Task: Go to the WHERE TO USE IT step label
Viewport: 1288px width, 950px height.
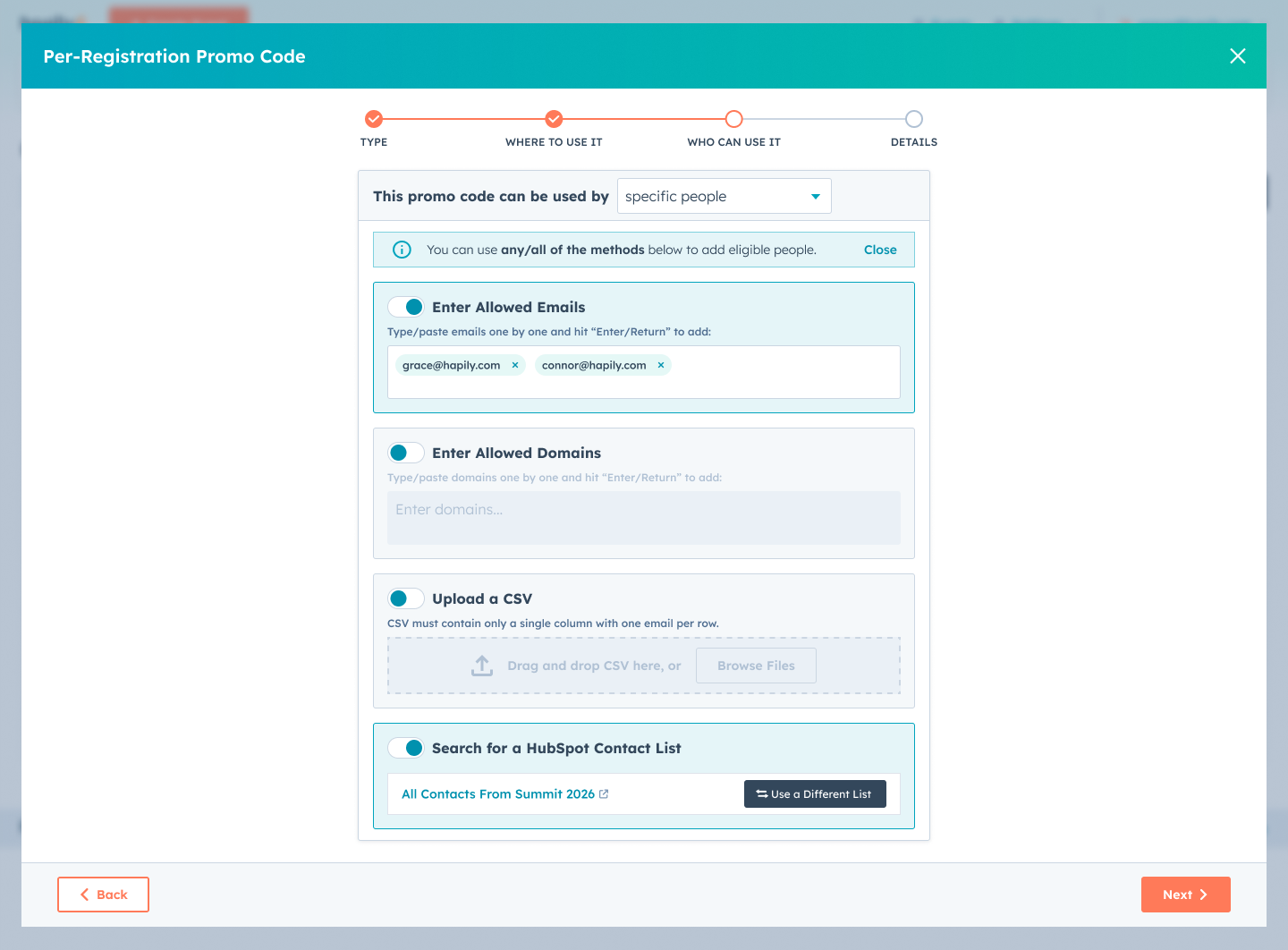Action: pos(554,142)
